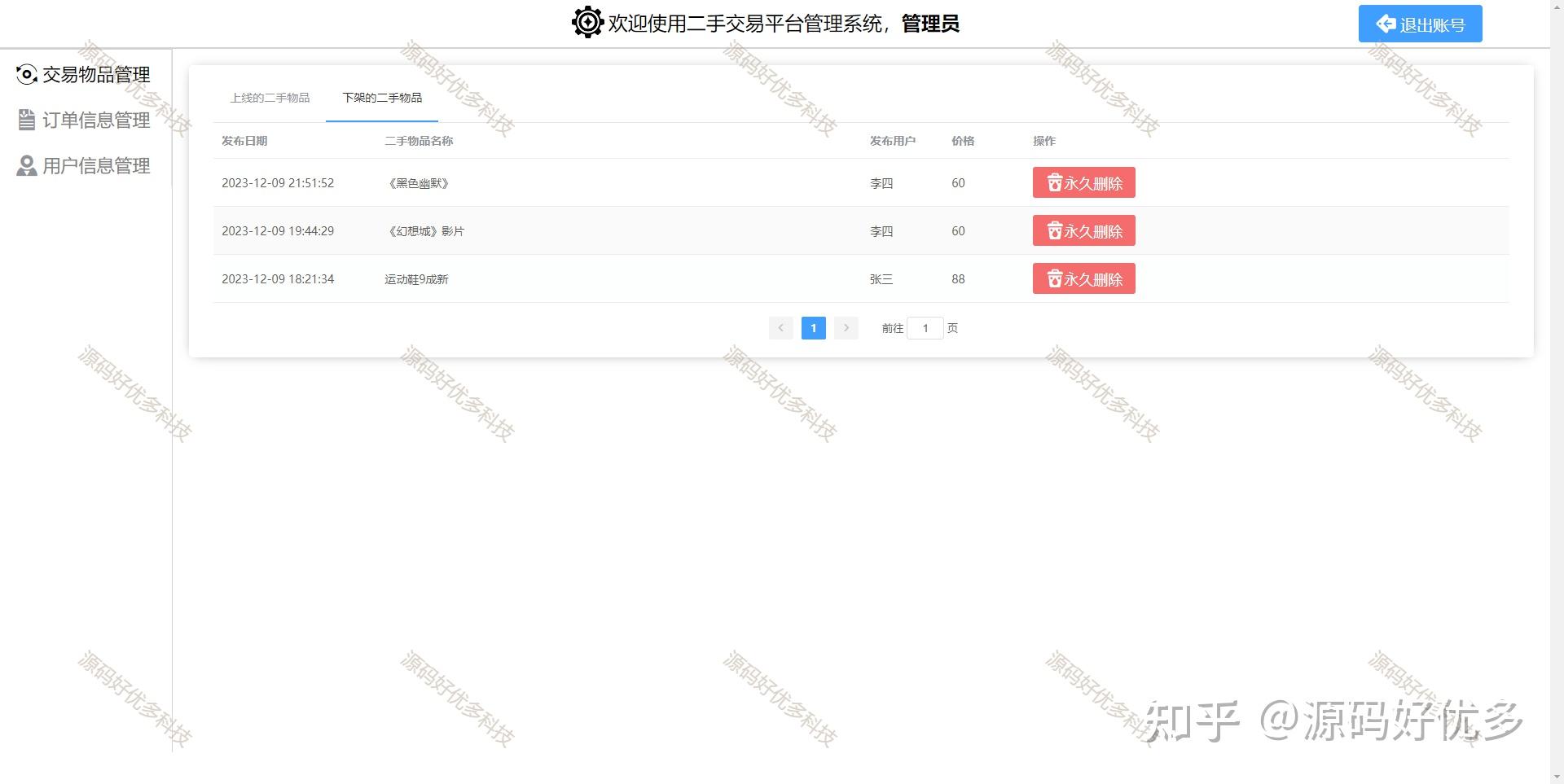Image resolution: width=1564 pixels, height=784 pixels.
Task: Open 用户信息管理 via its user icon
Action: 27,165
